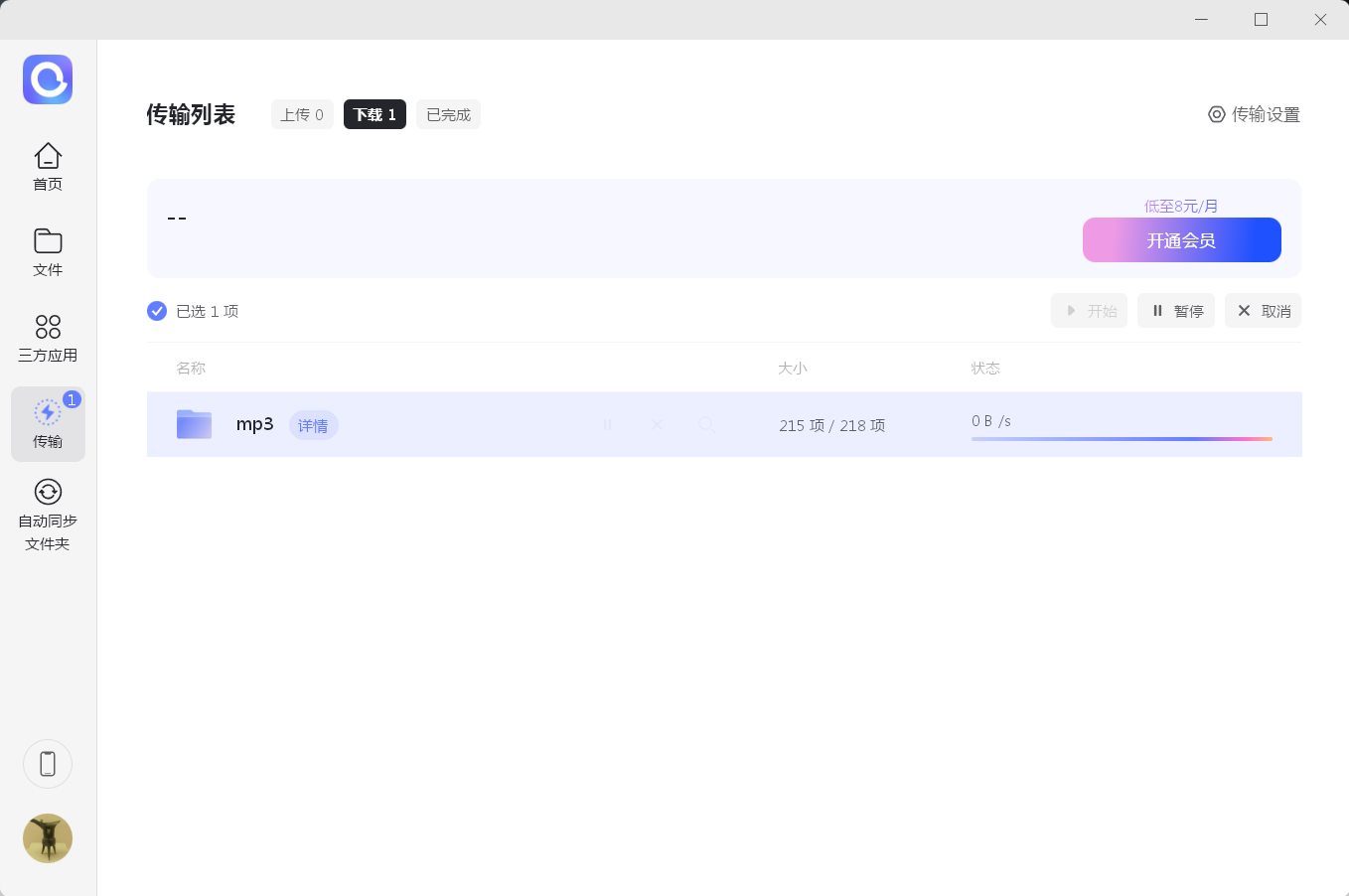Click the 开始 start button

tap(1089, 311)
